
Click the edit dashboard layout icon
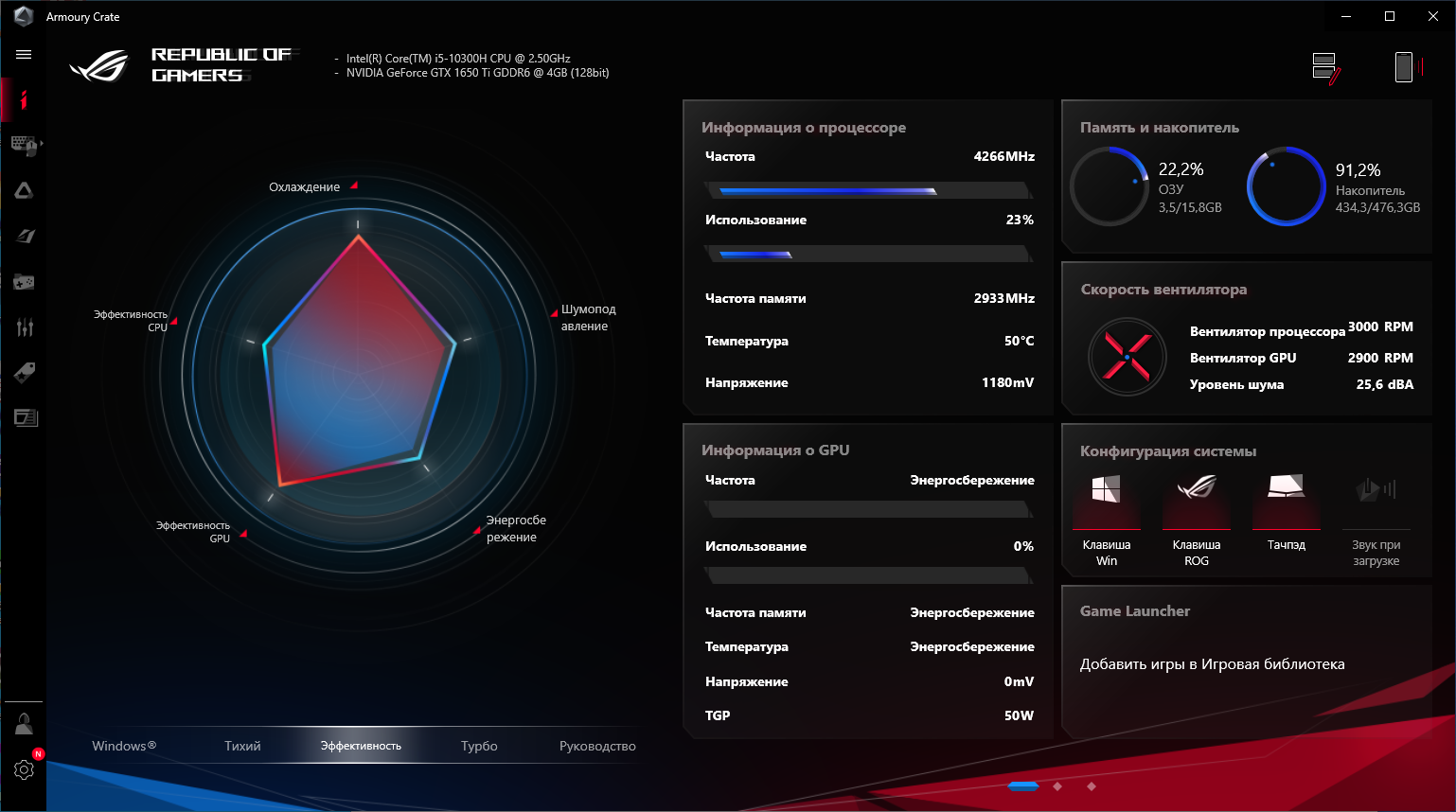(1326, 68)
